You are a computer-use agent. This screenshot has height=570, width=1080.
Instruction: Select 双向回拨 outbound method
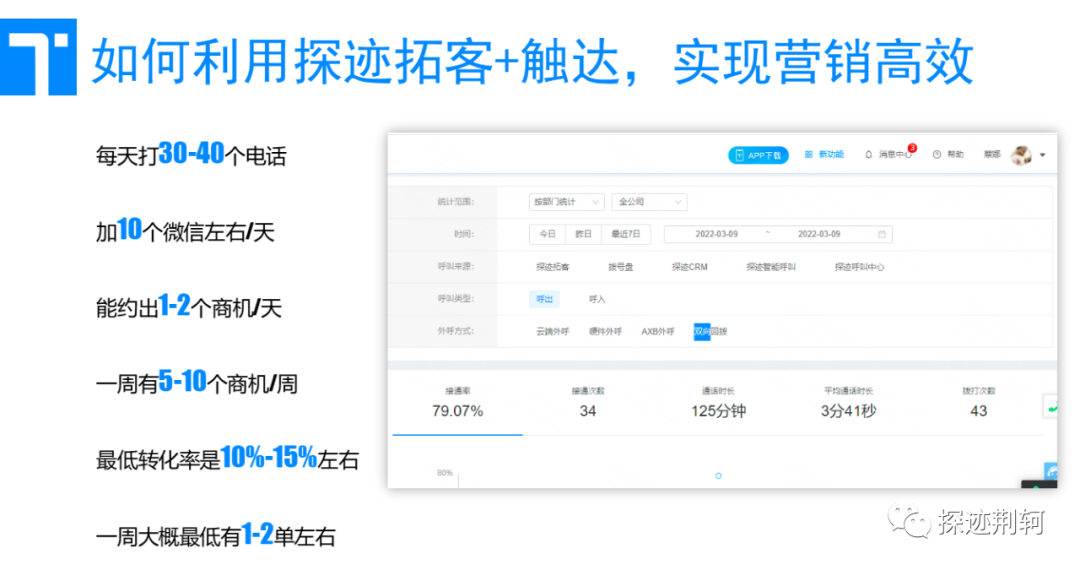pos(710,332)
